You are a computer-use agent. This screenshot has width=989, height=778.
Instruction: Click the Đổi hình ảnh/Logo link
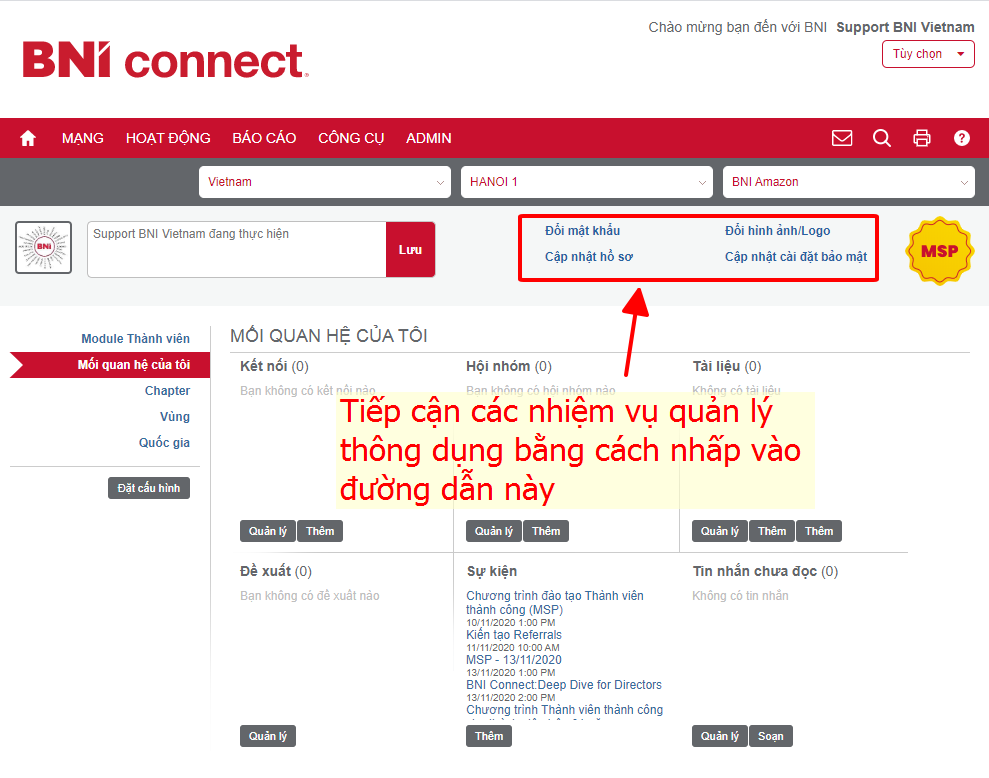[x=778, y=231]
